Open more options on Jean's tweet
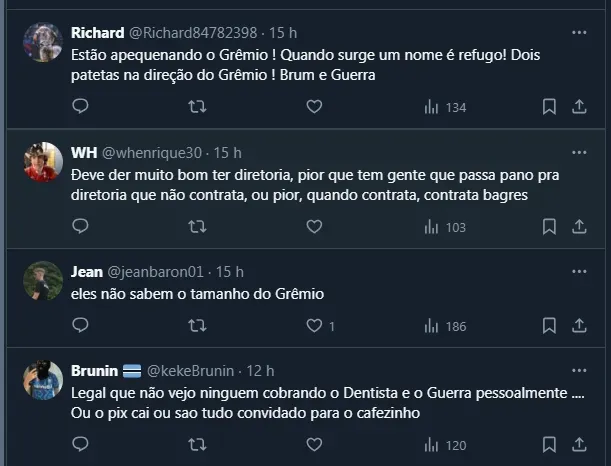The height and width of the screenshot is (466, 611). 579,272
